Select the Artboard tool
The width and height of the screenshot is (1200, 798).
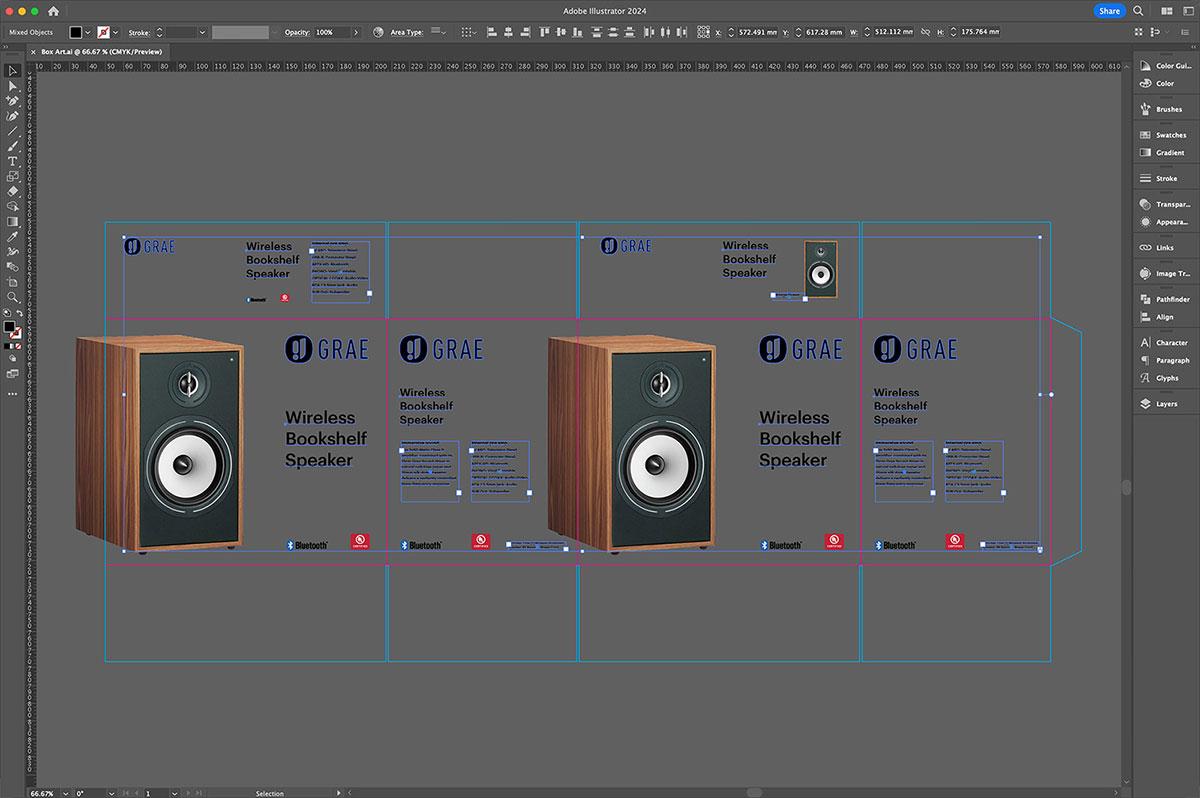(x=12, y=282)
